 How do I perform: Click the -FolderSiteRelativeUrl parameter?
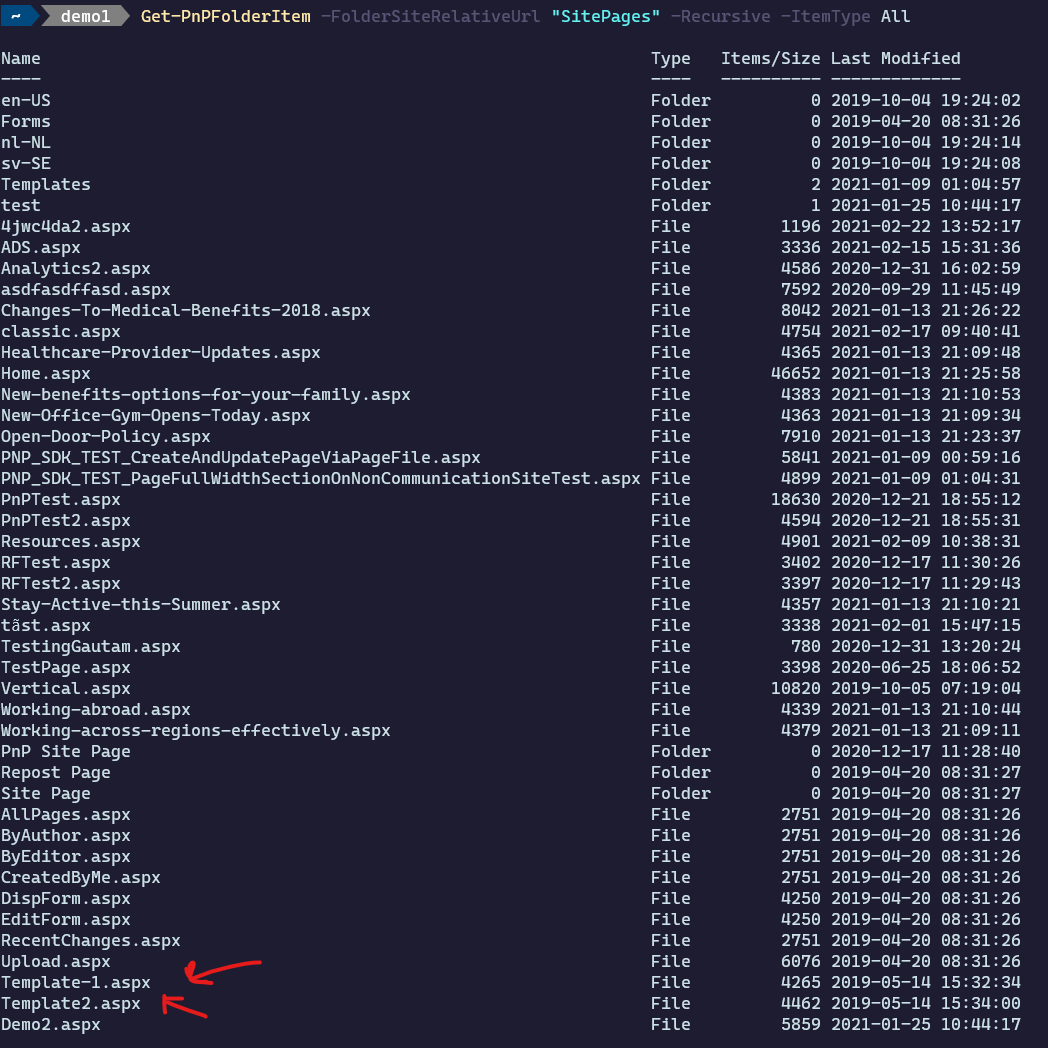pyautogui.click(x=430, y=16)
